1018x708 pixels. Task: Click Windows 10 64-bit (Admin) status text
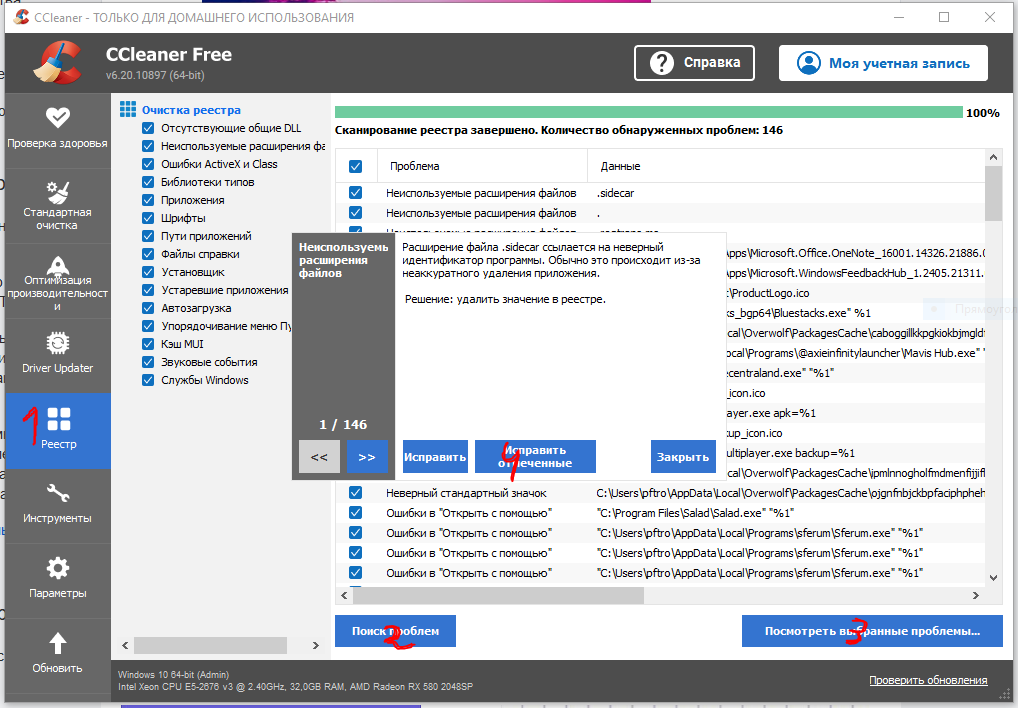click(173, 674)
